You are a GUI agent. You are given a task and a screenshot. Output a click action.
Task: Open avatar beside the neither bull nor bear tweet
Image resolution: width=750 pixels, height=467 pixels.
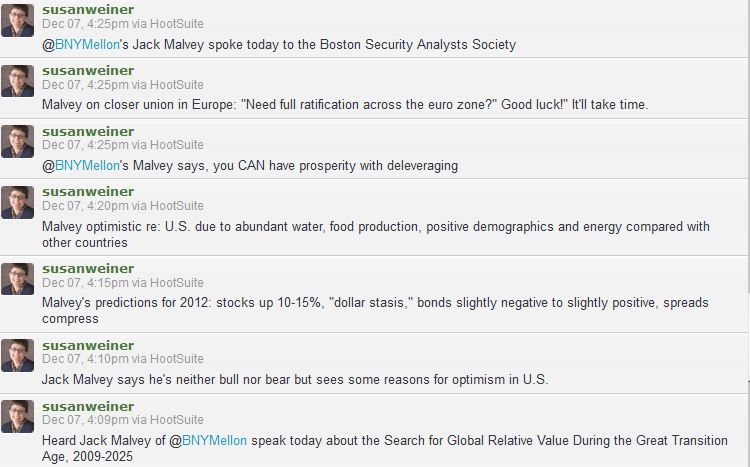[17, 356]
